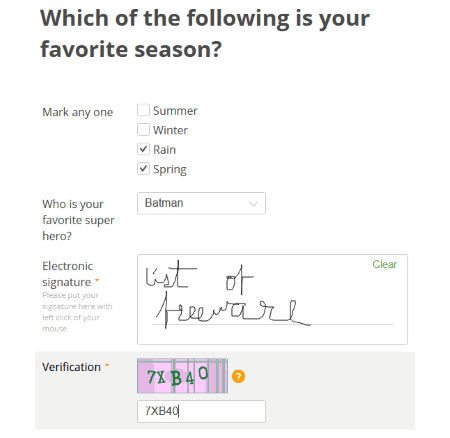Image resolution: width=450 pixels, height=438 pixels.
Task: Click the favorite super hero question label
Action: [78, 220]
